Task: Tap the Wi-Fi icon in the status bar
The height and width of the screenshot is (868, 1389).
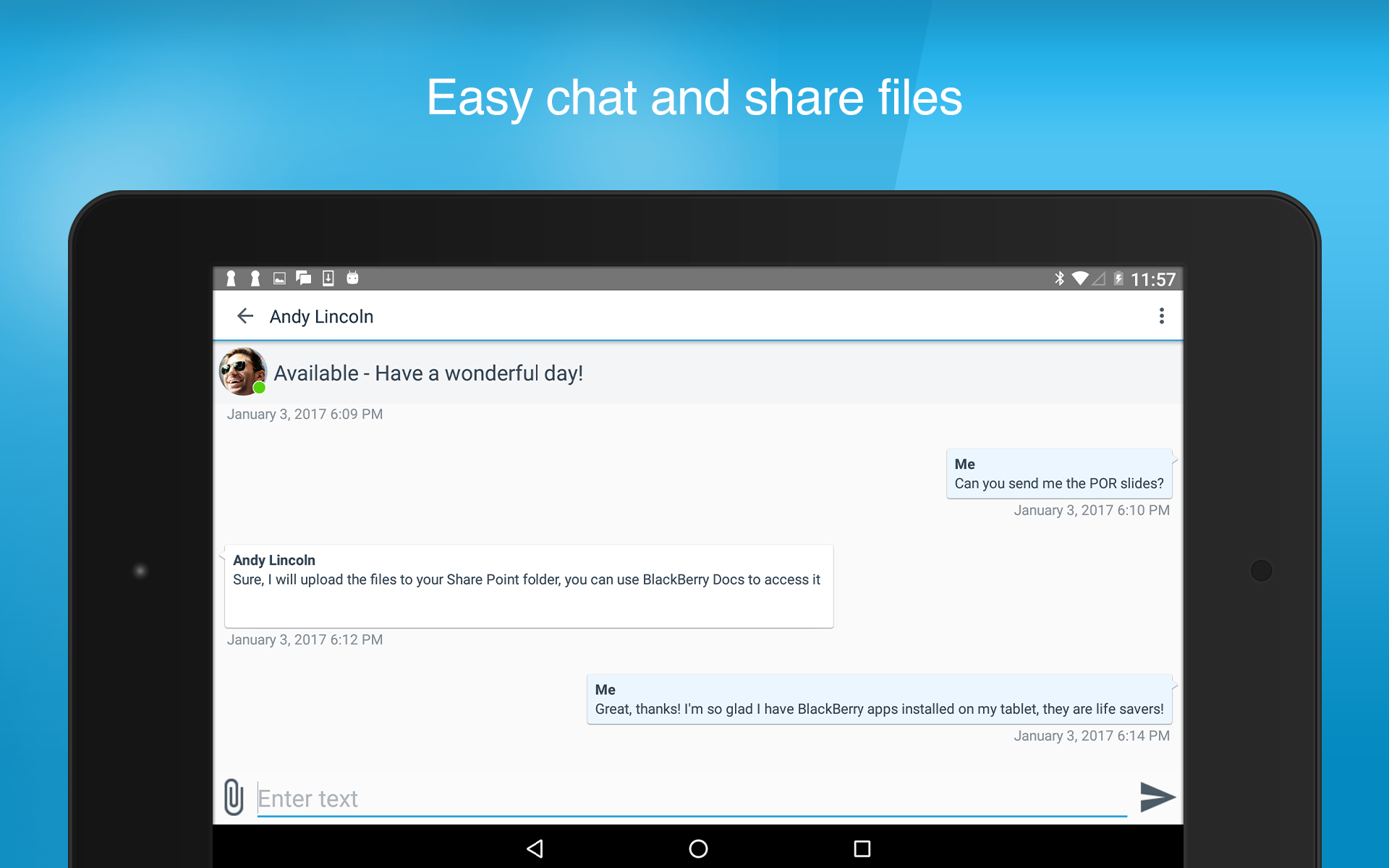Action: click(x=1080, y=278)
